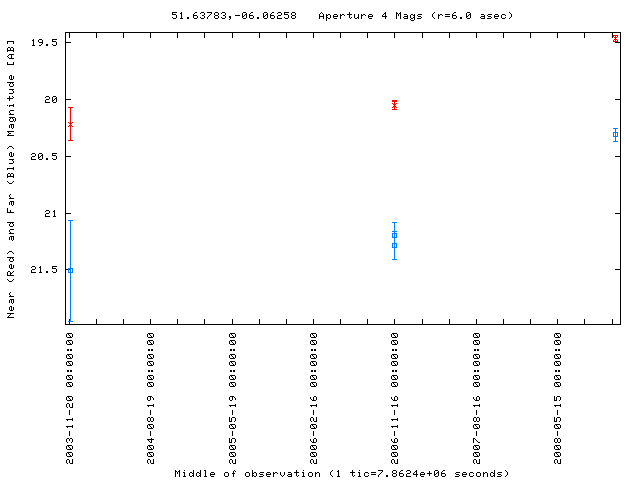Click the date label 2008-05-15 00:00:00

coord(558,398)
